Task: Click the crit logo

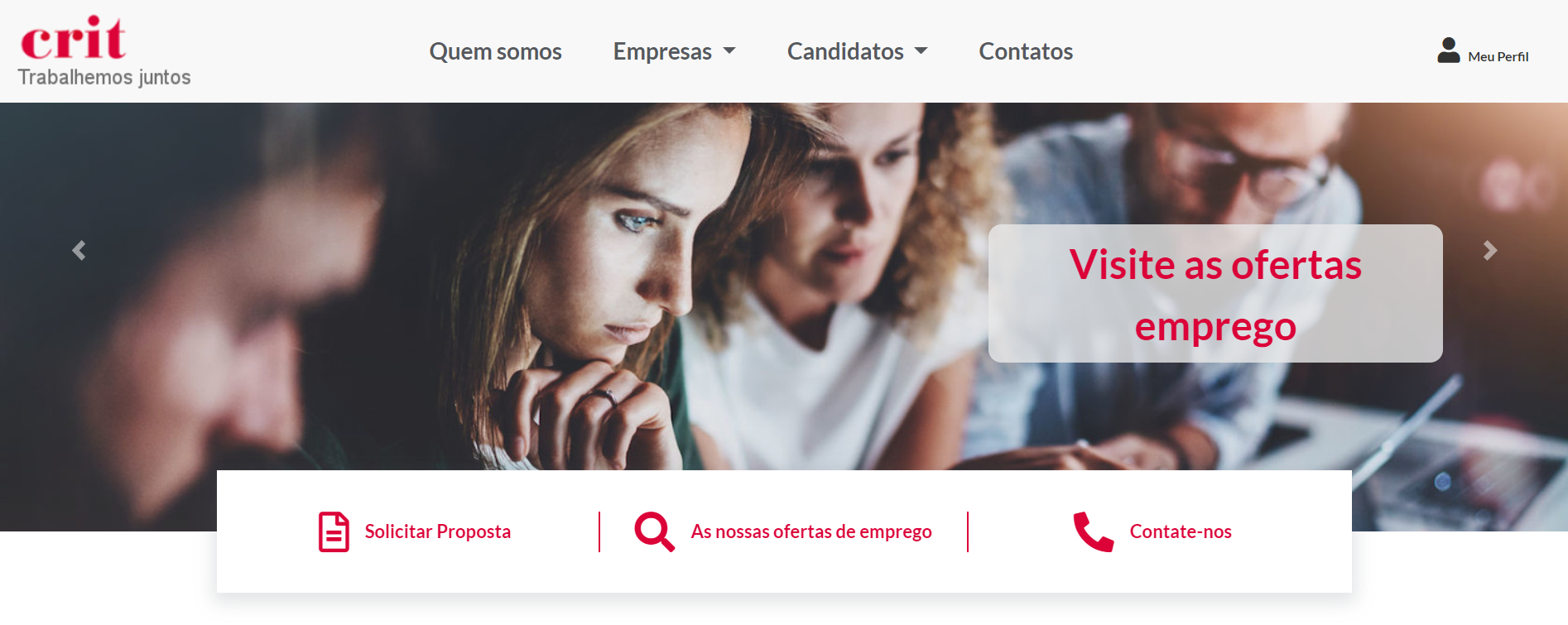Action: point(74,38)
